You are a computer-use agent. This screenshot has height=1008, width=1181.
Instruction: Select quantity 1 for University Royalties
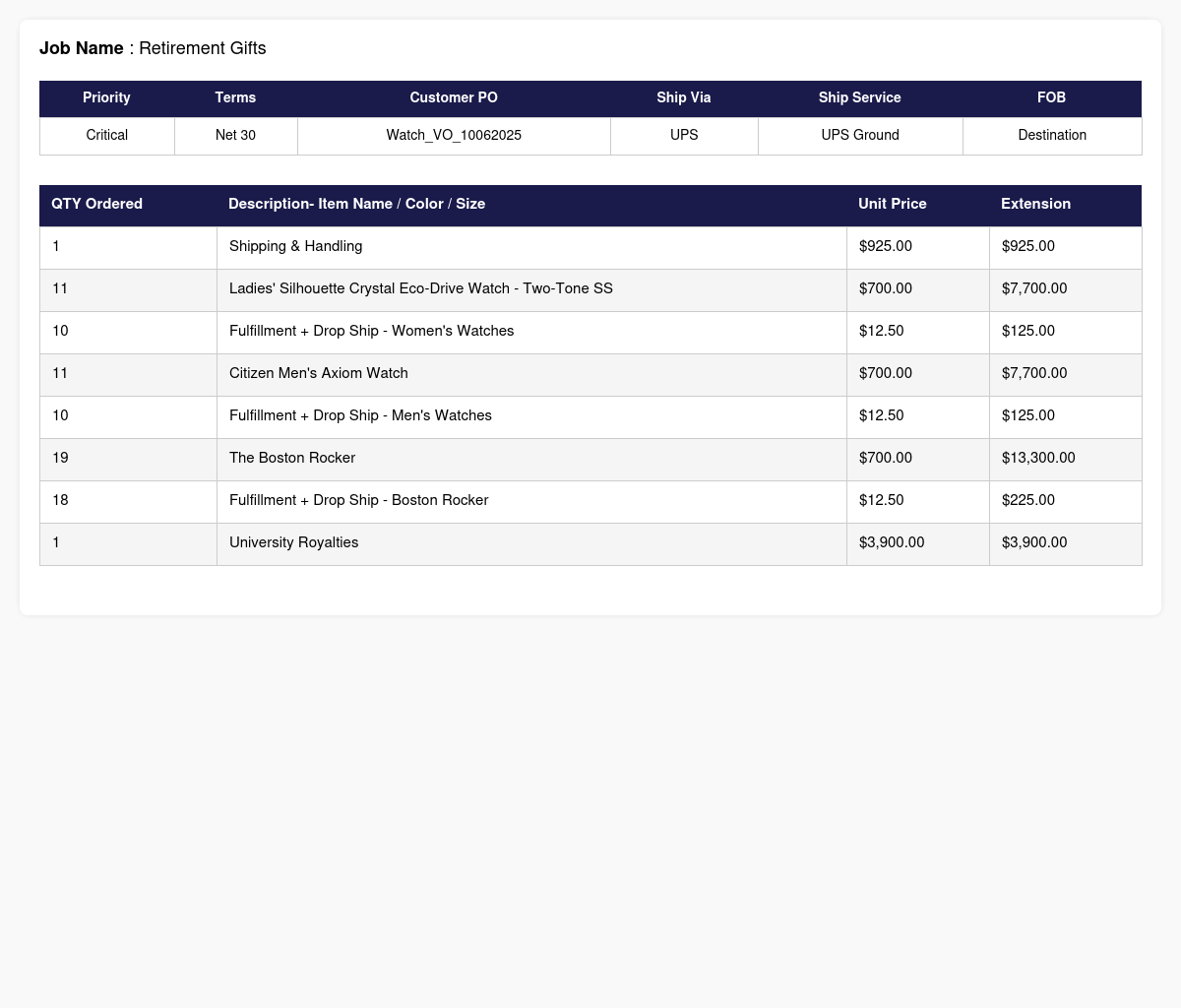click(x=128, y=543)
